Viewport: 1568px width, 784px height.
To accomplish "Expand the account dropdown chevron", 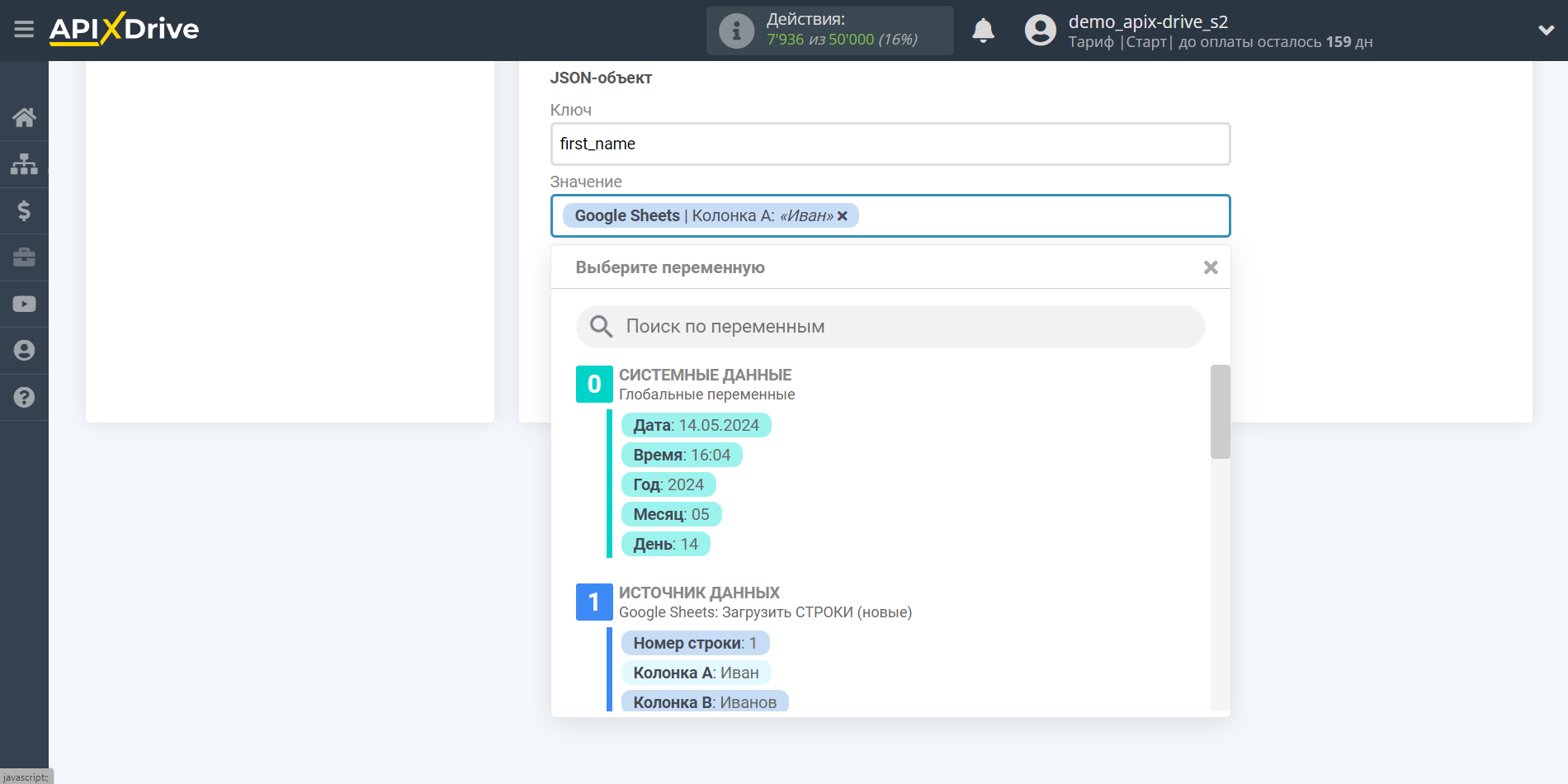I will (1546, 31).
